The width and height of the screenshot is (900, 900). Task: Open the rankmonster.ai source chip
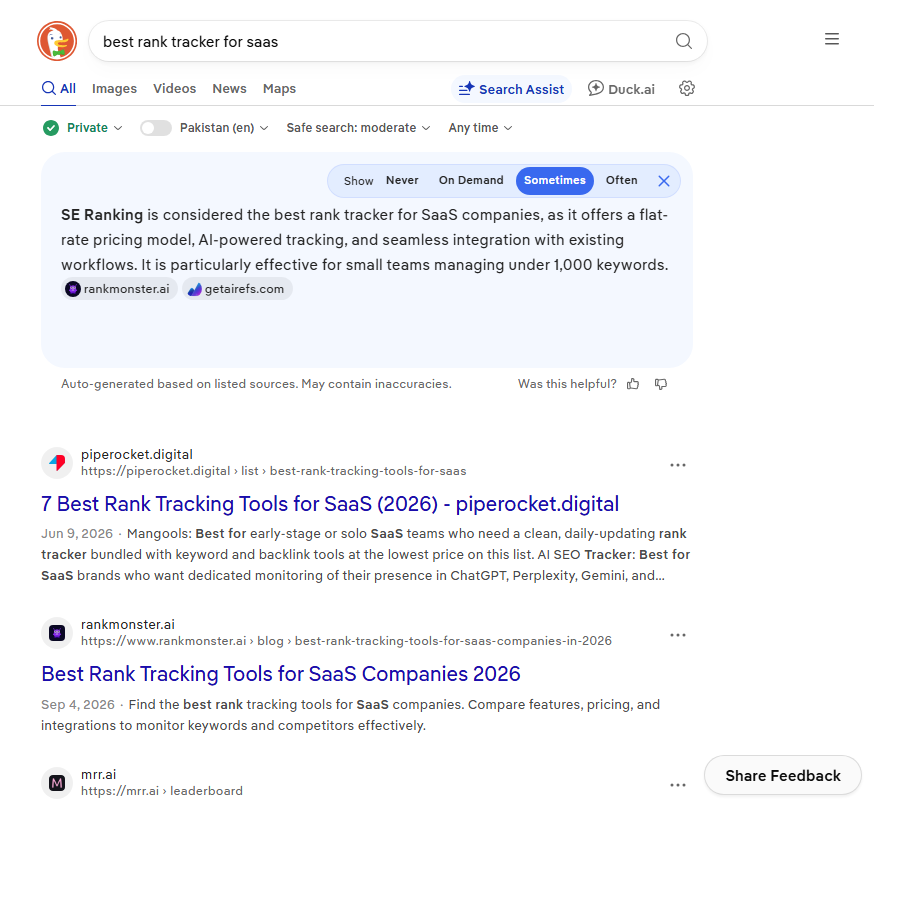(119, 289)
